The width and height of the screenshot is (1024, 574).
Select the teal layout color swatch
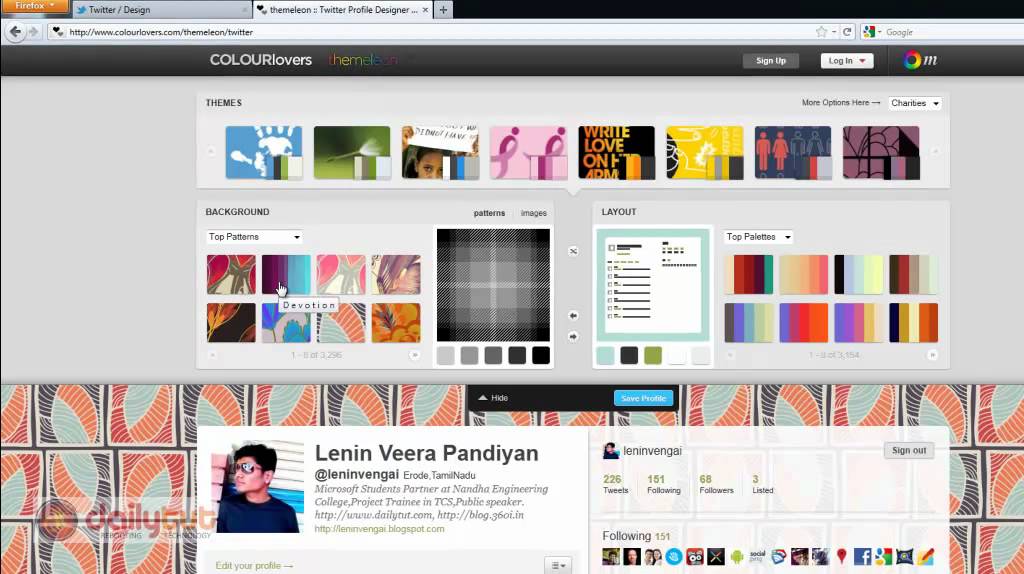pos(605,356)
